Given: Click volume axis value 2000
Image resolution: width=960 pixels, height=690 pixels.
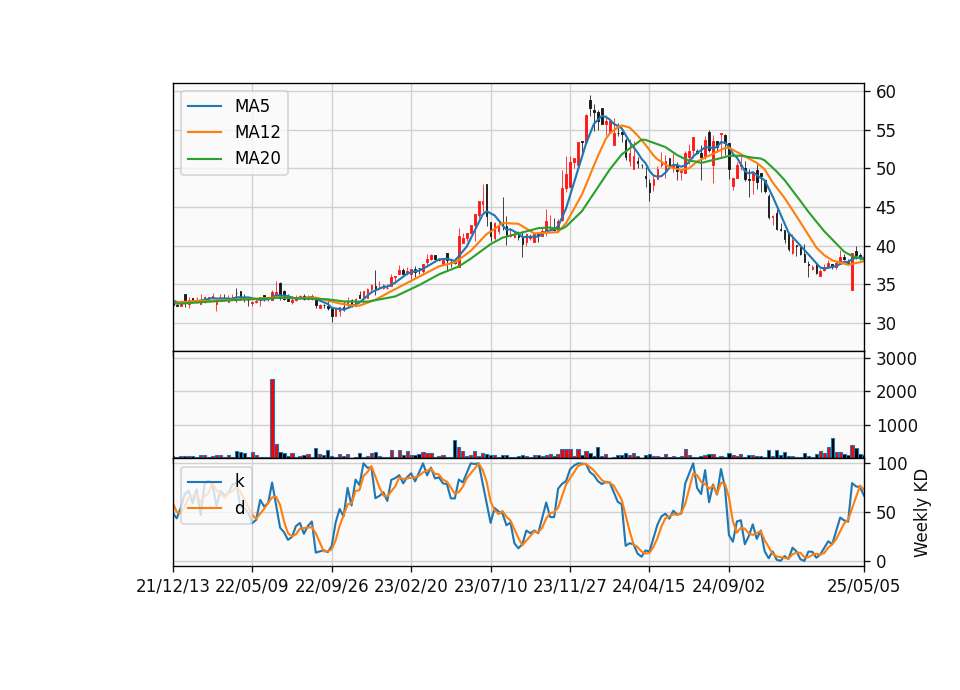Looking at the screenshot, I should [897, 392].
